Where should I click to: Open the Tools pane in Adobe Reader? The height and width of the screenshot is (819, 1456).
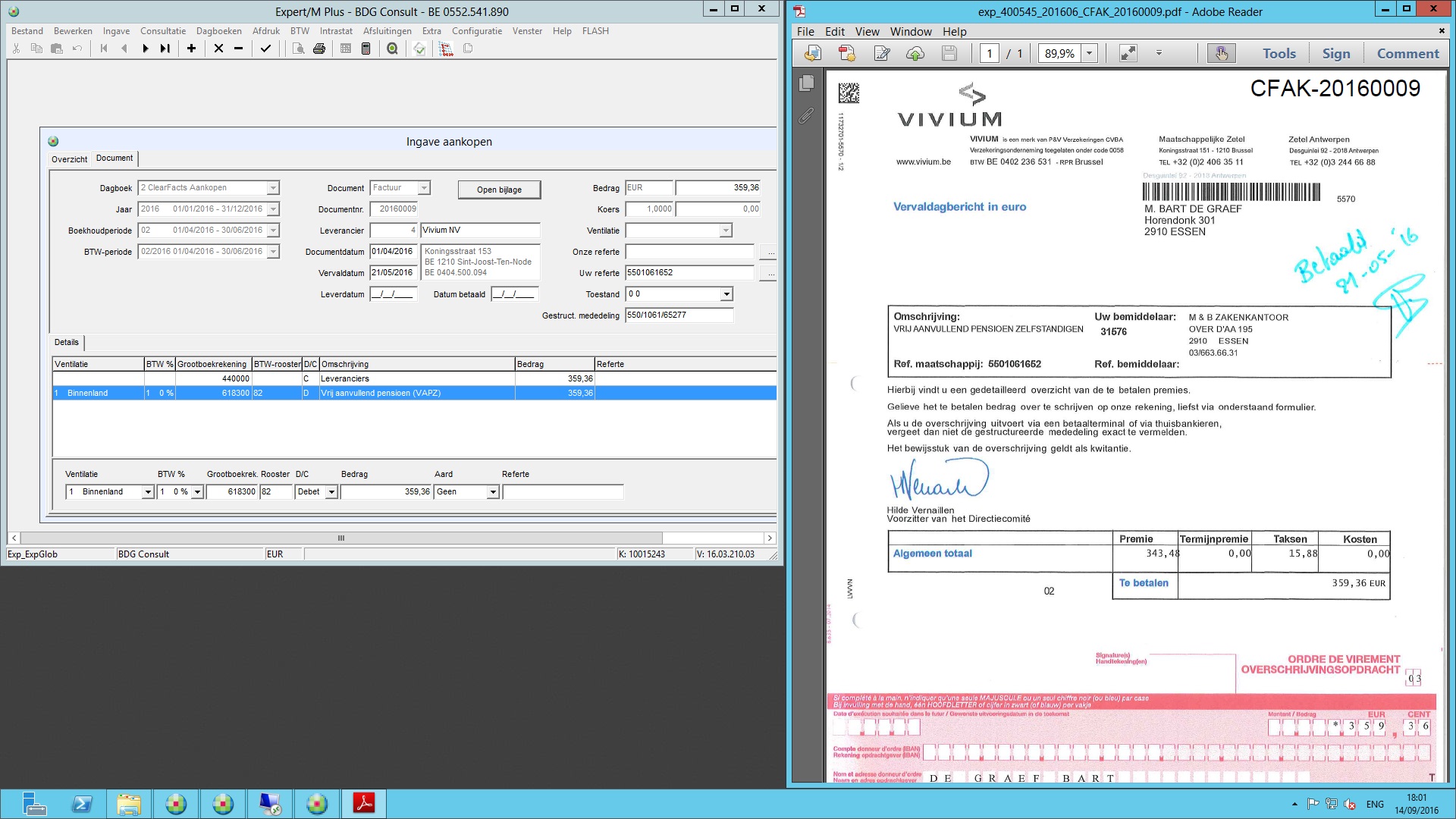coord(1279,53)
